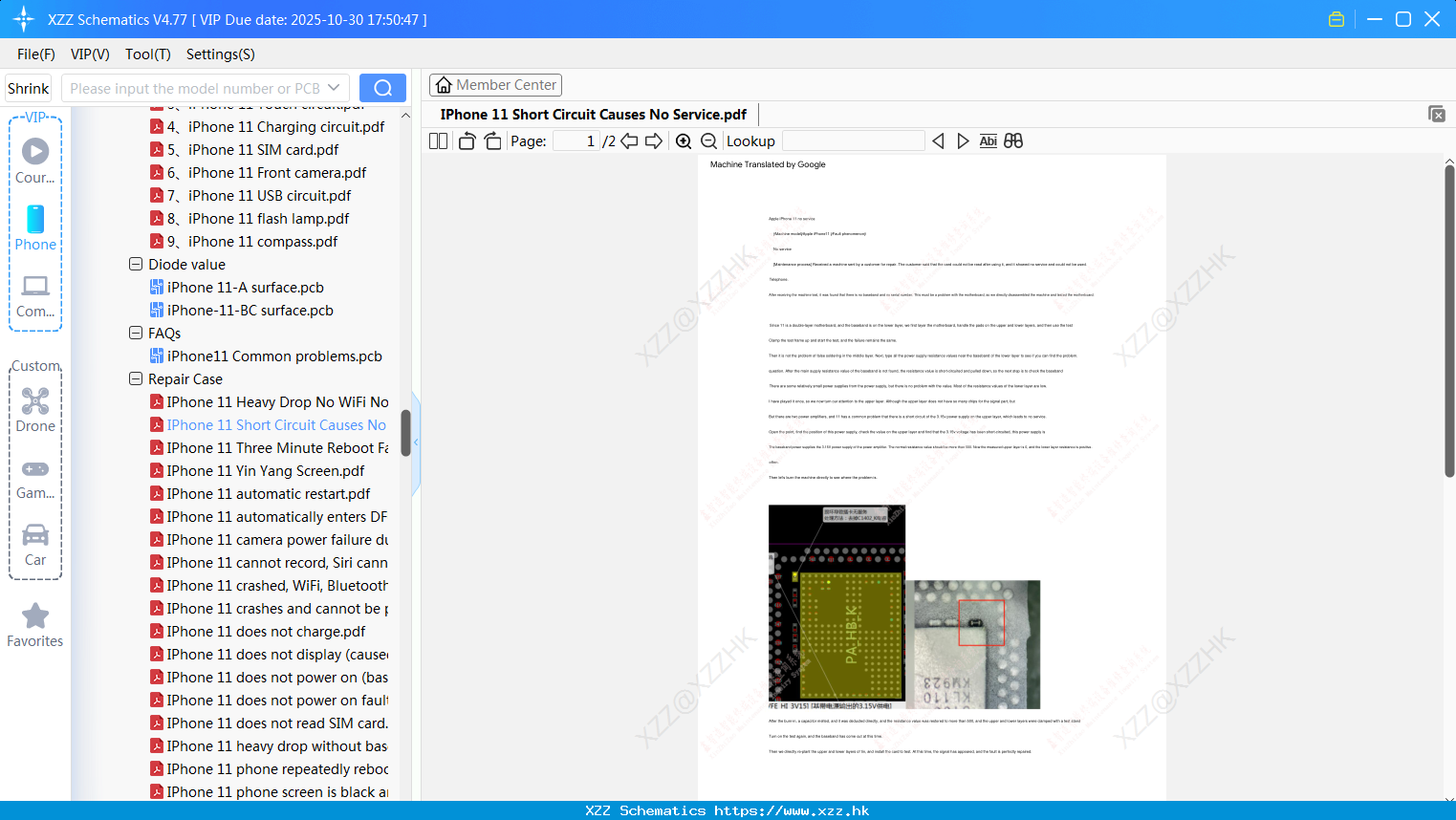Viewport: 1456px width, 820px height.
Task: Collapse the Diode value tree node
Action: tap(136, 264)
